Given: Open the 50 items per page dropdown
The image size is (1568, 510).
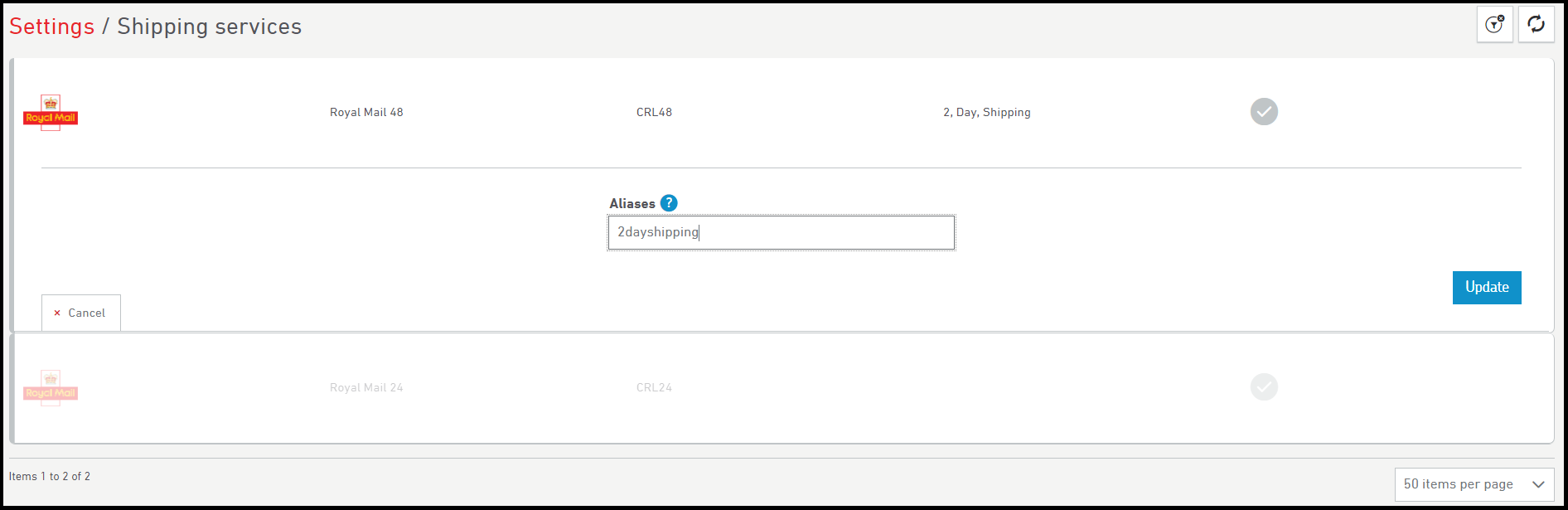Looking at the screenshot, I should click(1474, 484).
